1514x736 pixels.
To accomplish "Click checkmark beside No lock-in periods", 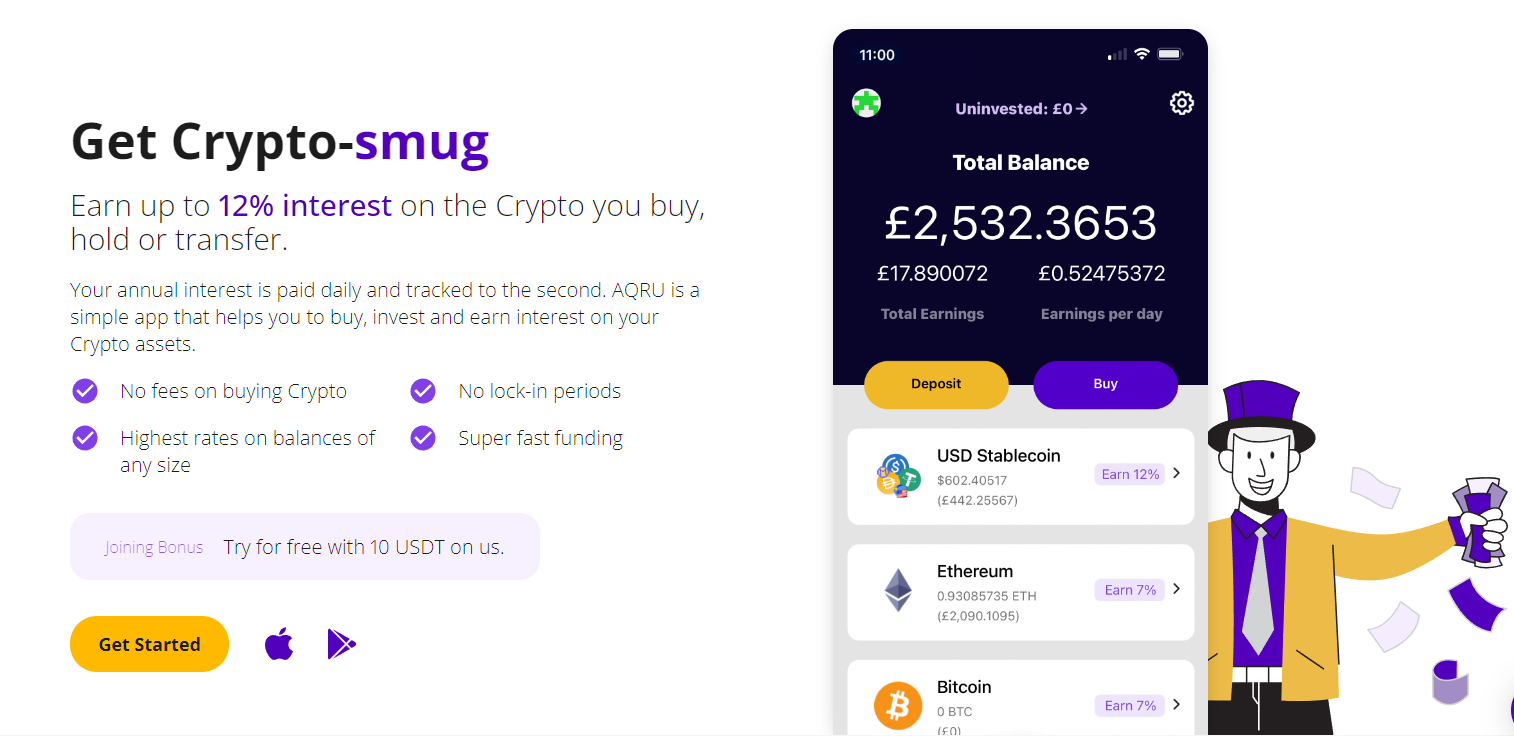I will 423,391.
